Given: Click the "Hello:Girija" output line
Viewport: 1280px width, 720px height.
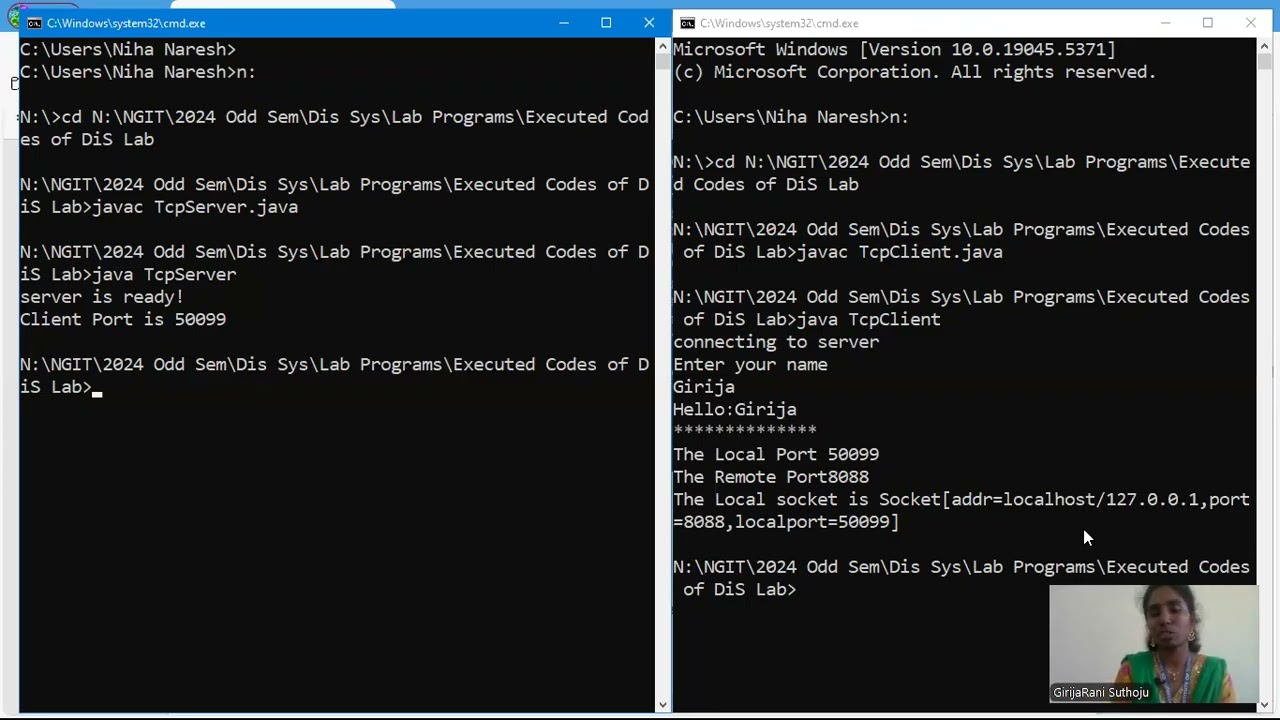Looking at the screenshot, I should 735,409.
